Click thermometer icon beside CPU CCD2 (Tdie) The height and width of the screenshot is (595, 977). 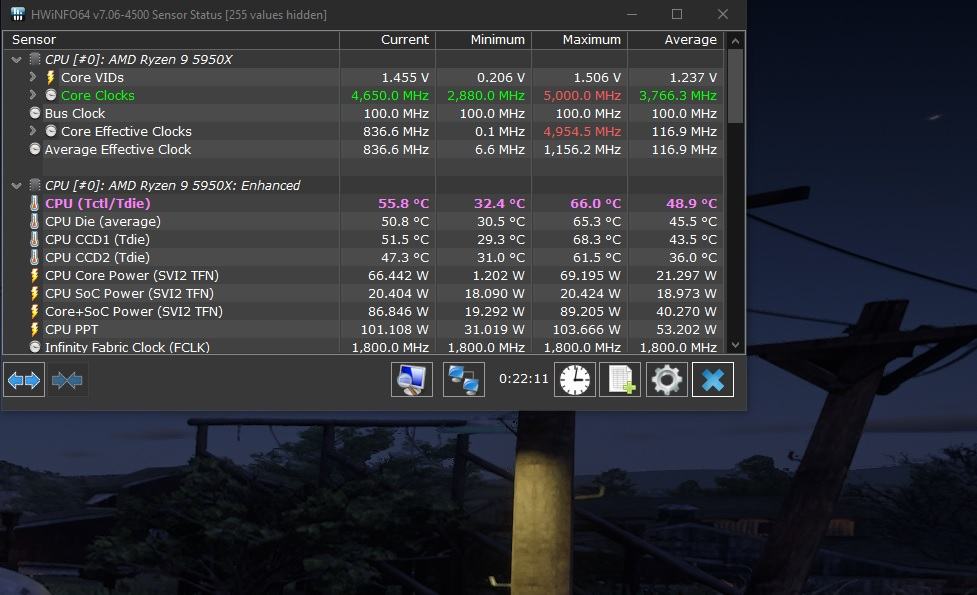click(x=35, y=257)
